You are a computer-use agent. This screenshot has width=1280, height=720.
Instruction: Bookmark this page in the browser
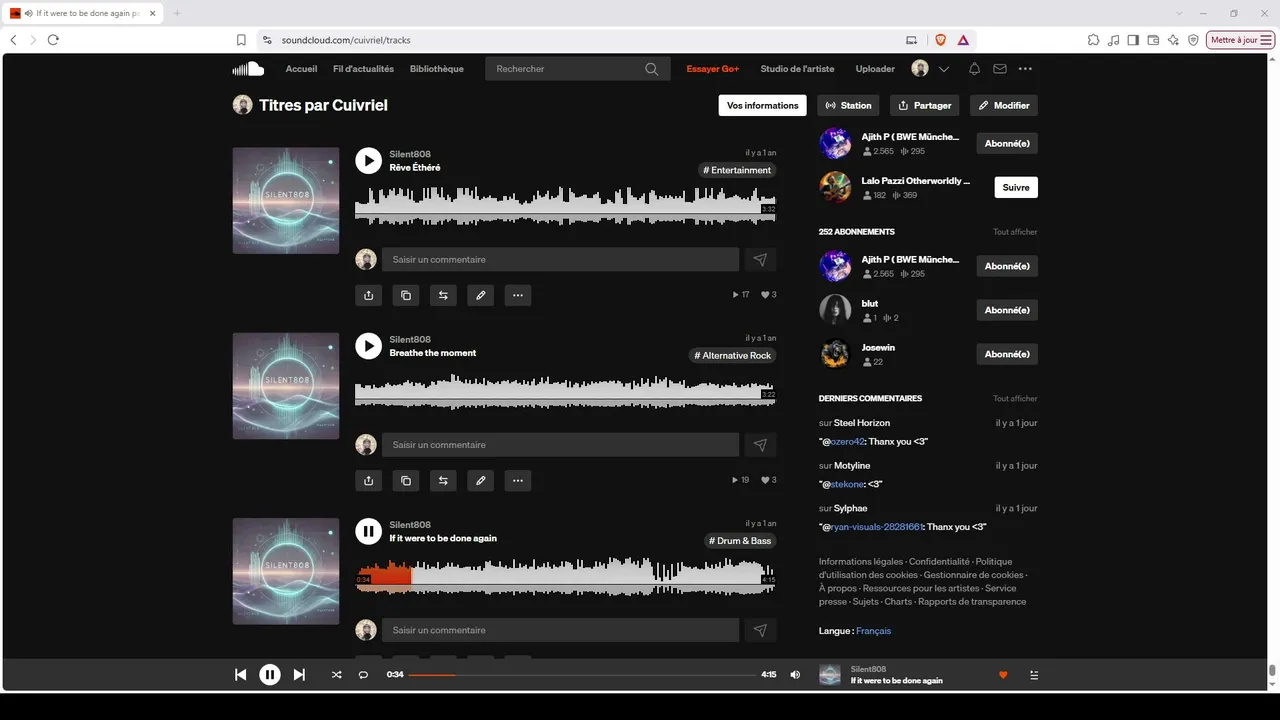241,40
